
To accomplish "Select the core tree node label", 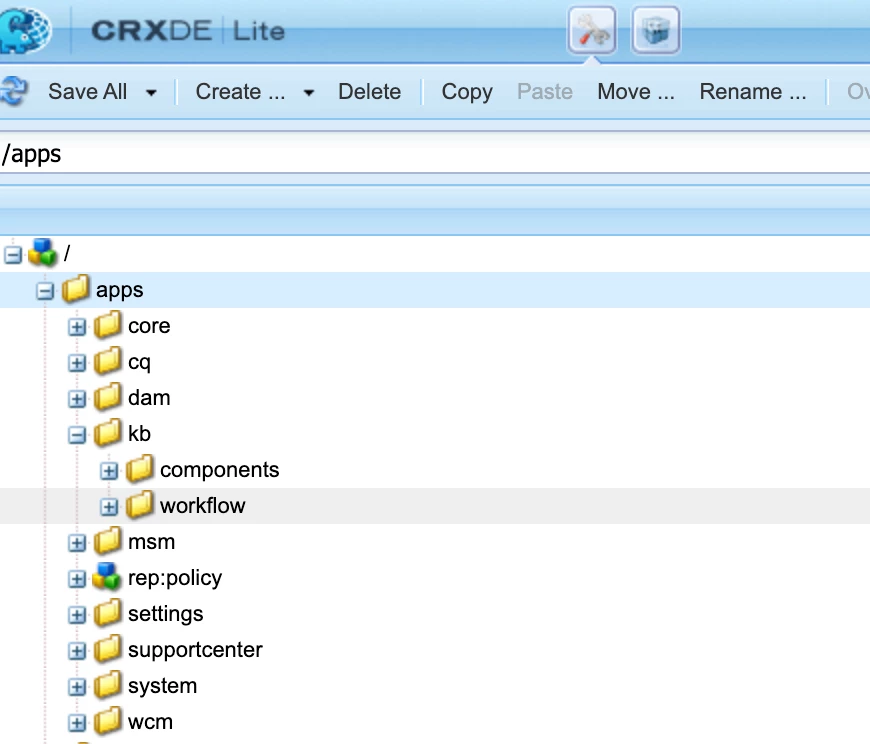I will (149, 326).
